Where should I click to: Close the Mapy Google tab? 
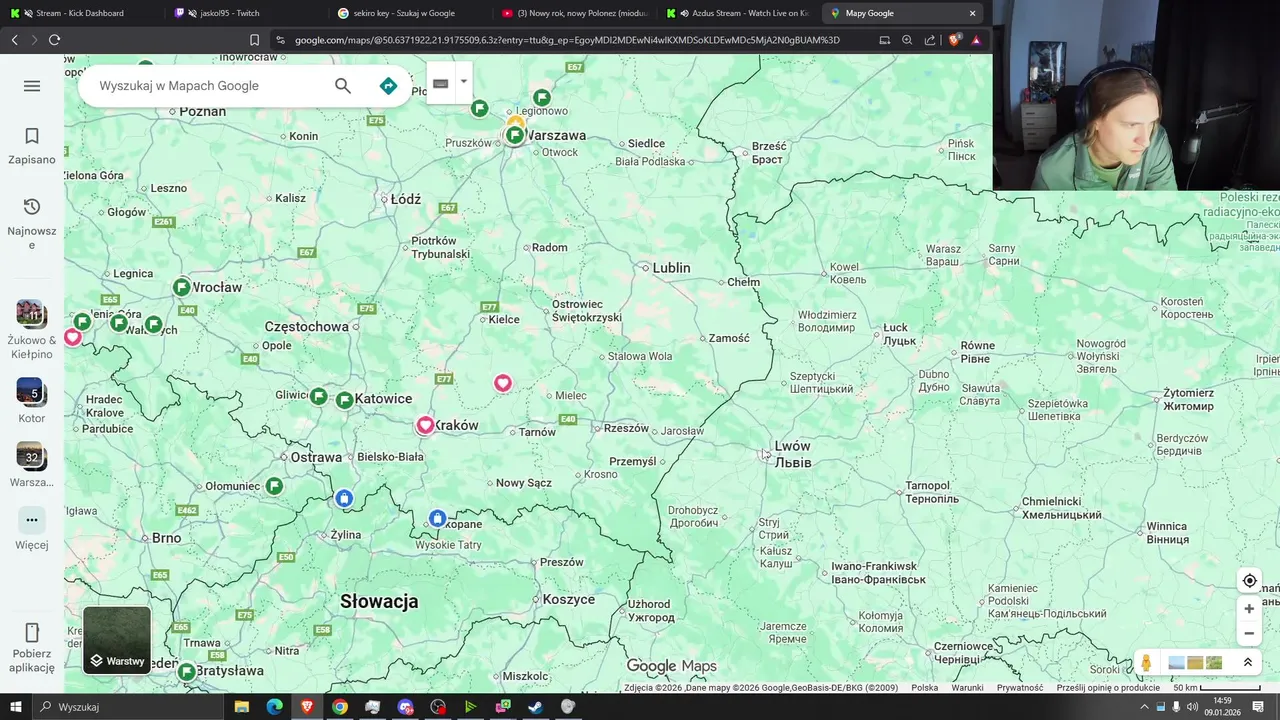[972, 13]
